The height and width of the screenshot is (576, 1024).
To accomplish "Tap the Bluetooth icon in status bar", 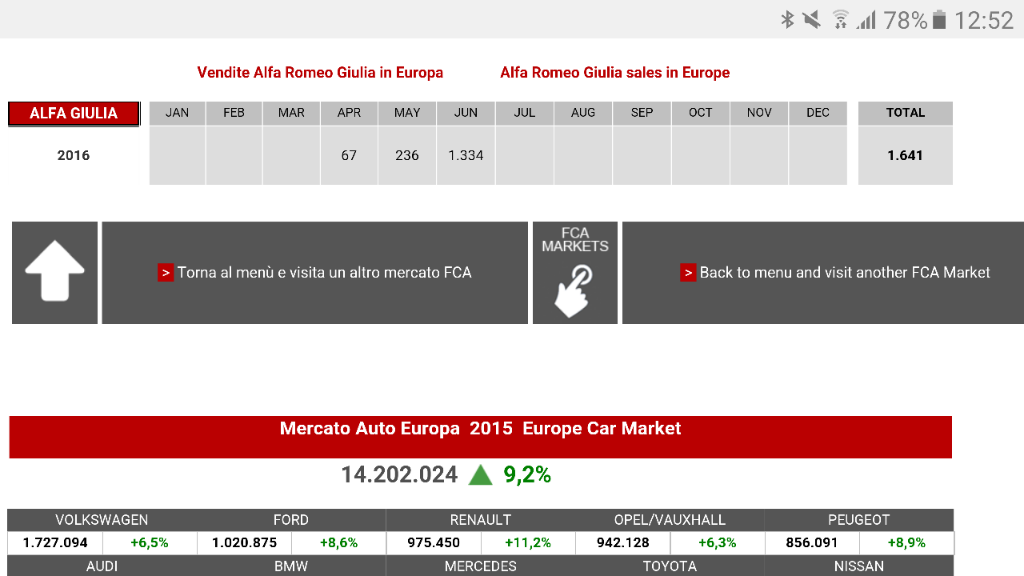I will [787, 20].
